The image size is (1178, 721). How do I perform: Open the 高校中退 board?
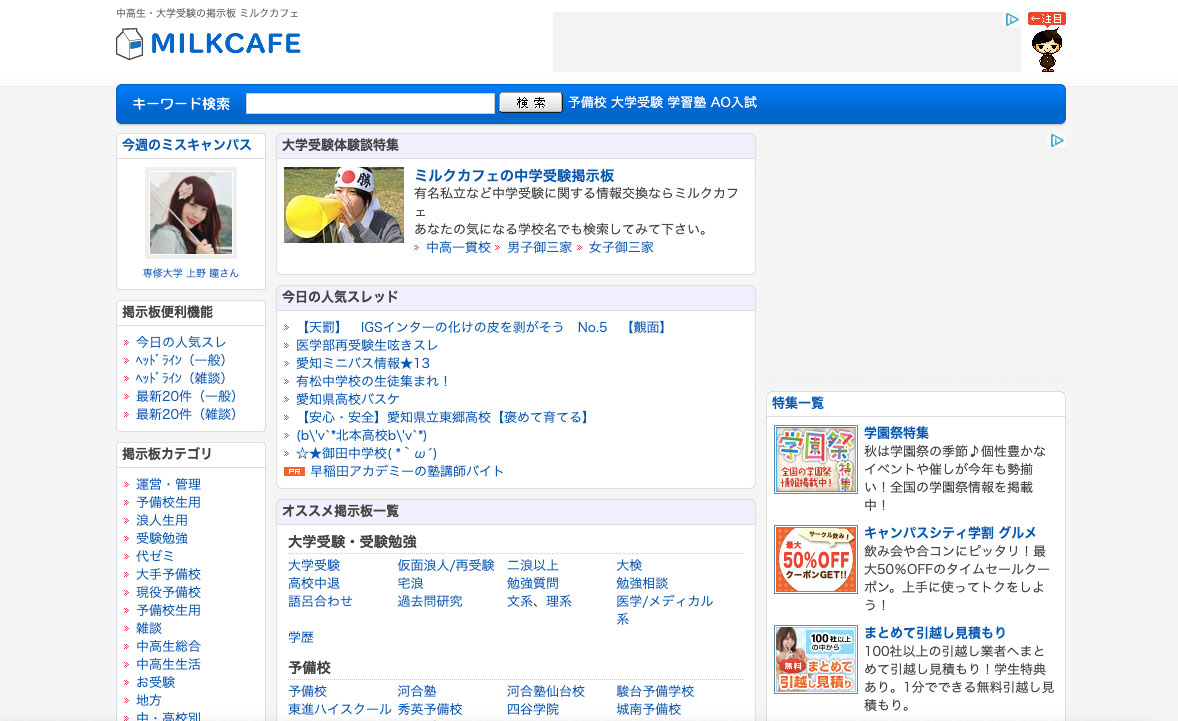(x=314, y=584)
